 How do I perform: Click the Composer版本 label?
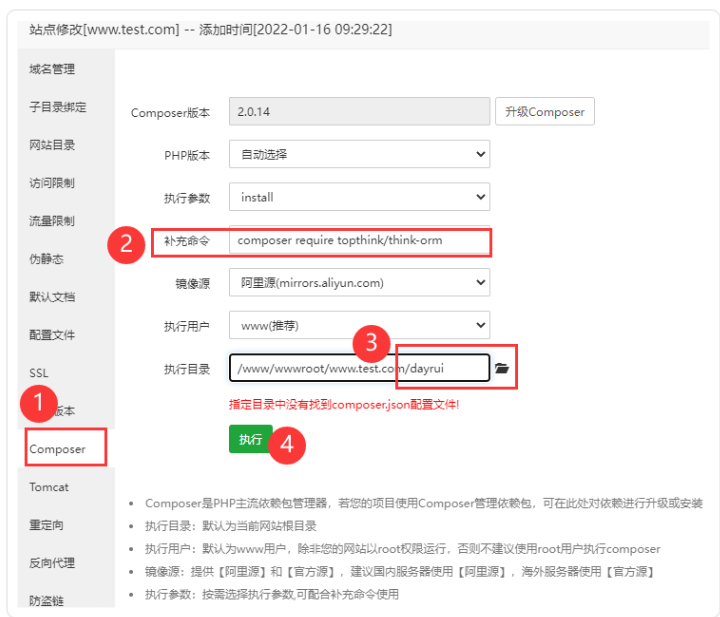170,113
